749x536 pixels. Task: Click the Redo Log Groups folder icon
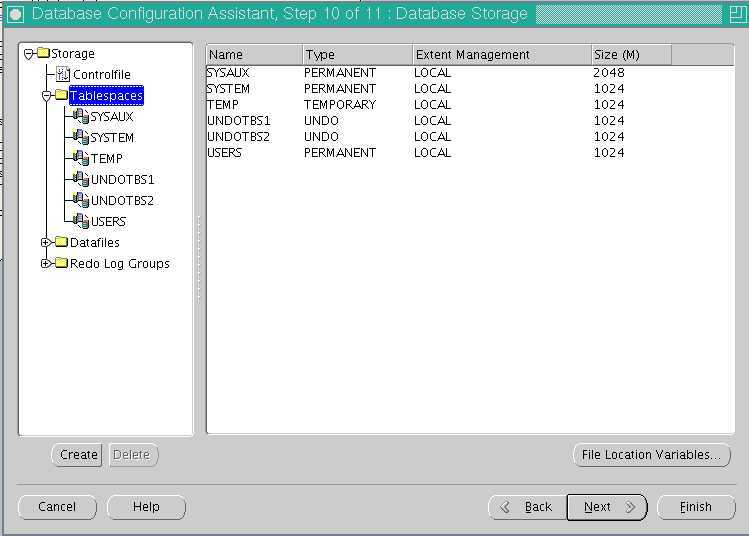61,263
